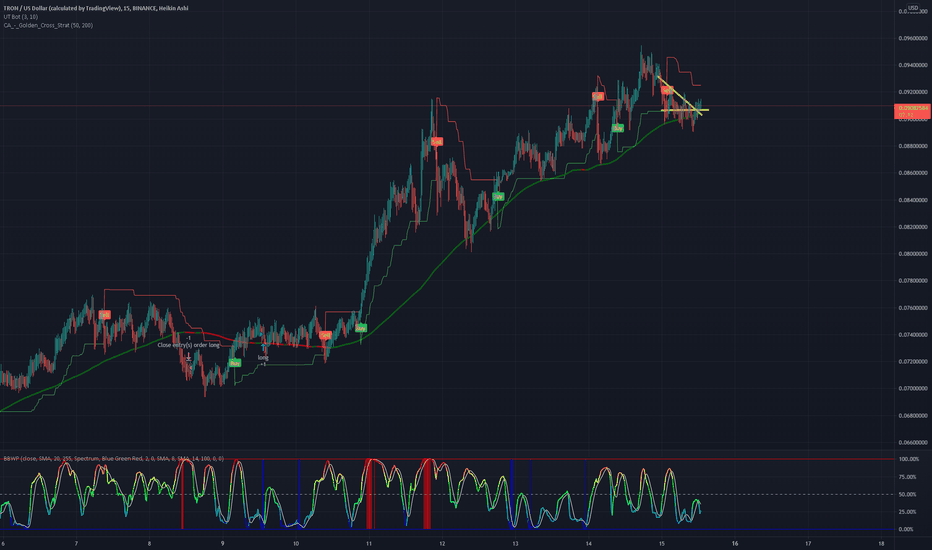Click the Buy marker just before date 11

(361, 328)
